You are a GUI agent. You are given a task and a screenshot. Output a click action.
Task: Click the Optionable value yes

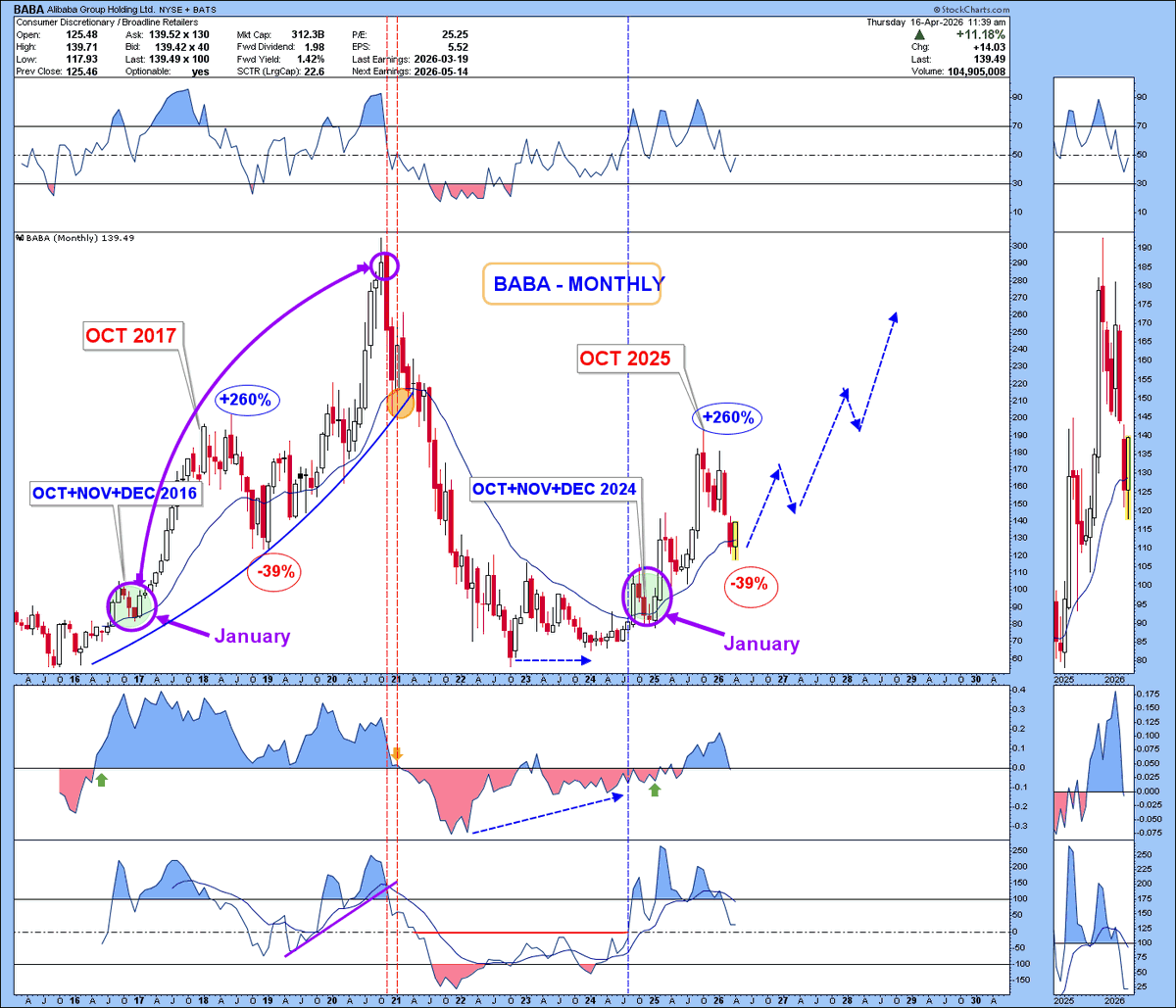pos(203,71)
